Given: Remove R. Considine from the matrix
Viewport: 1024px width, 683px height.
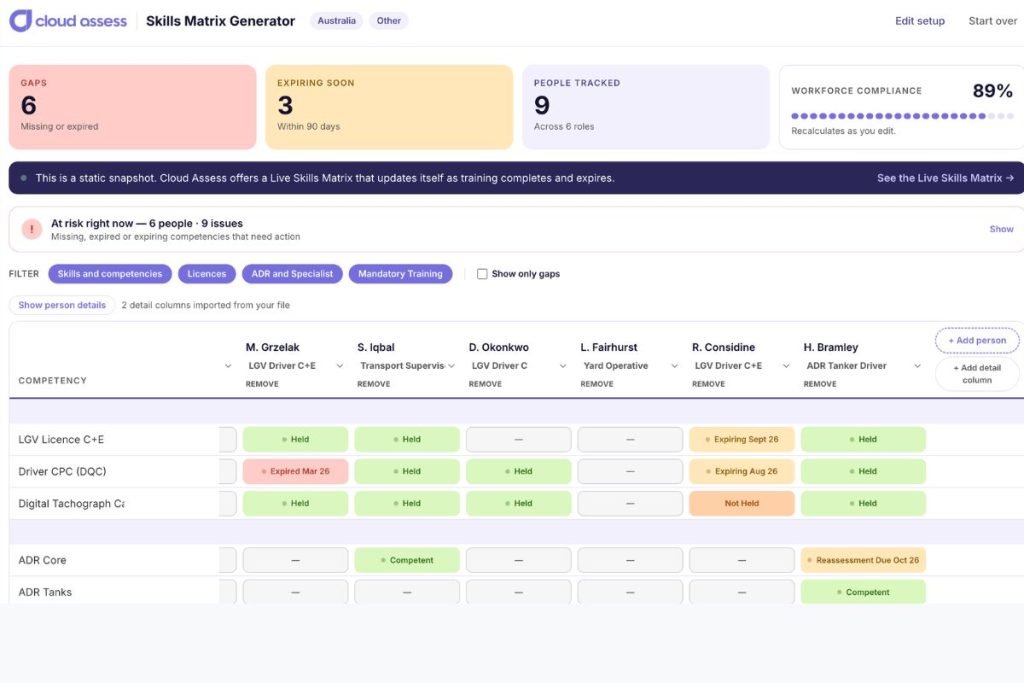Looking at the screenshot, I should pos(709,384).
